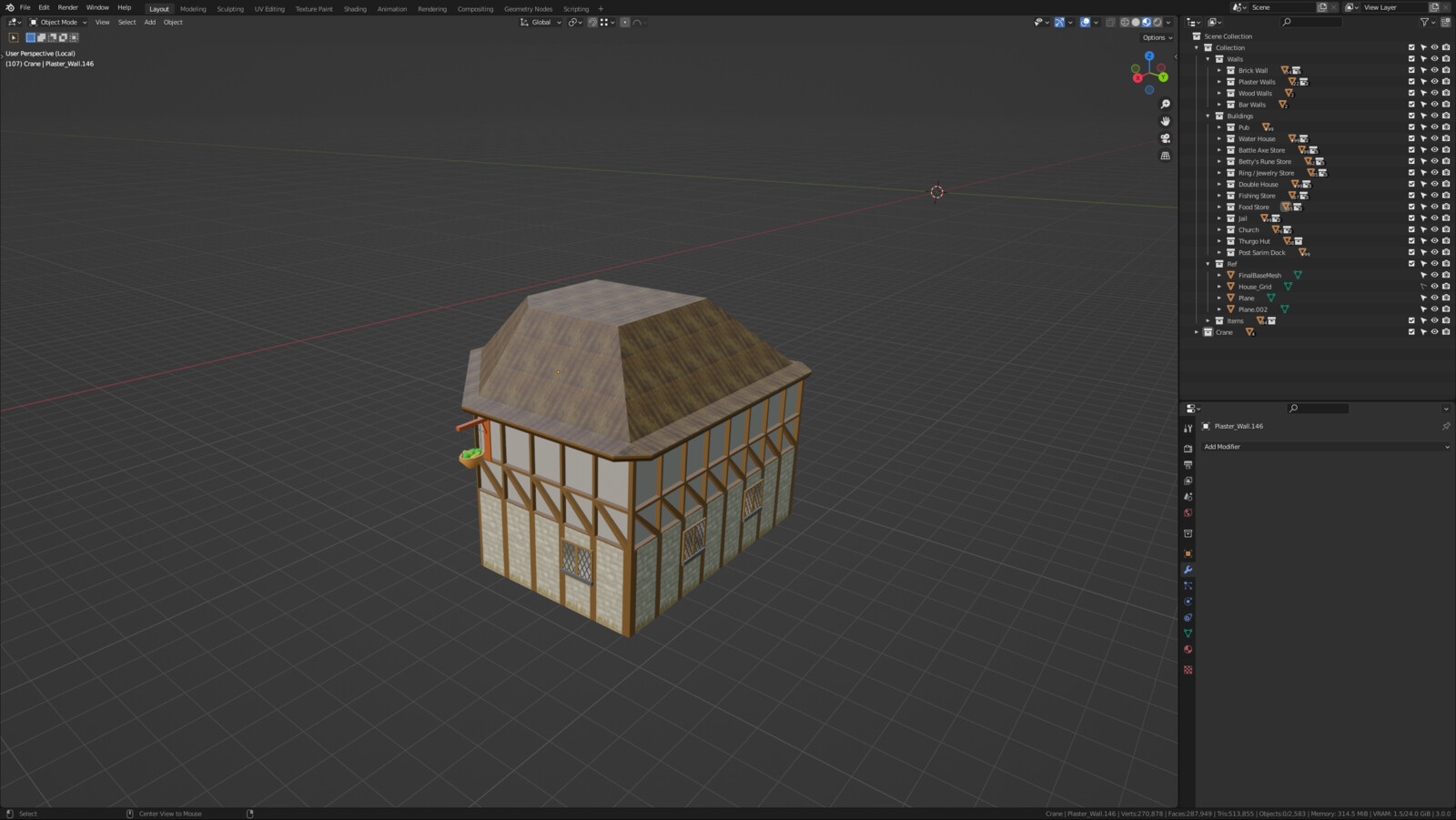Toggle the camera view icon
Screen dimensions: 1456x820
click(x=1165, y=138)
